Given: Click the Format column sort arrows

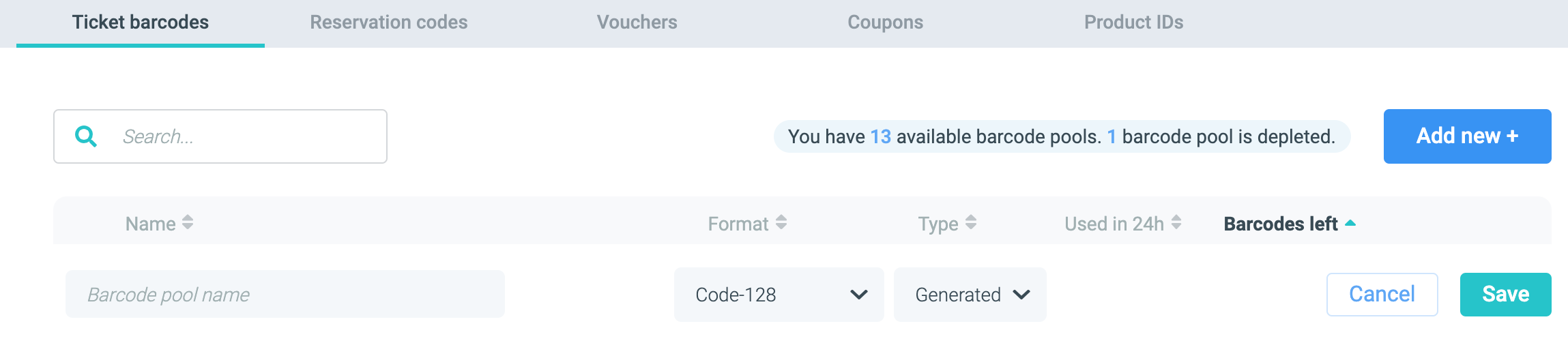Looking at the screenshot, I should [x=781, y=223].
